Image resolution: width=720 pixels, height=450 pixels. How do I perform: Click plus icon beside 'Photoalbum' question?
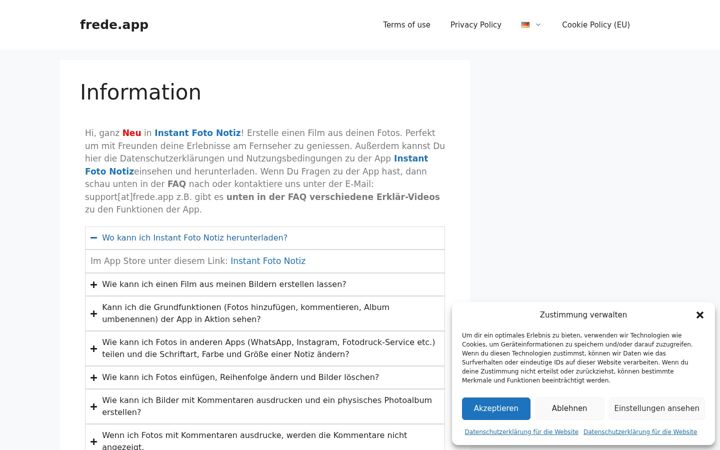click(x=94, y=406)
